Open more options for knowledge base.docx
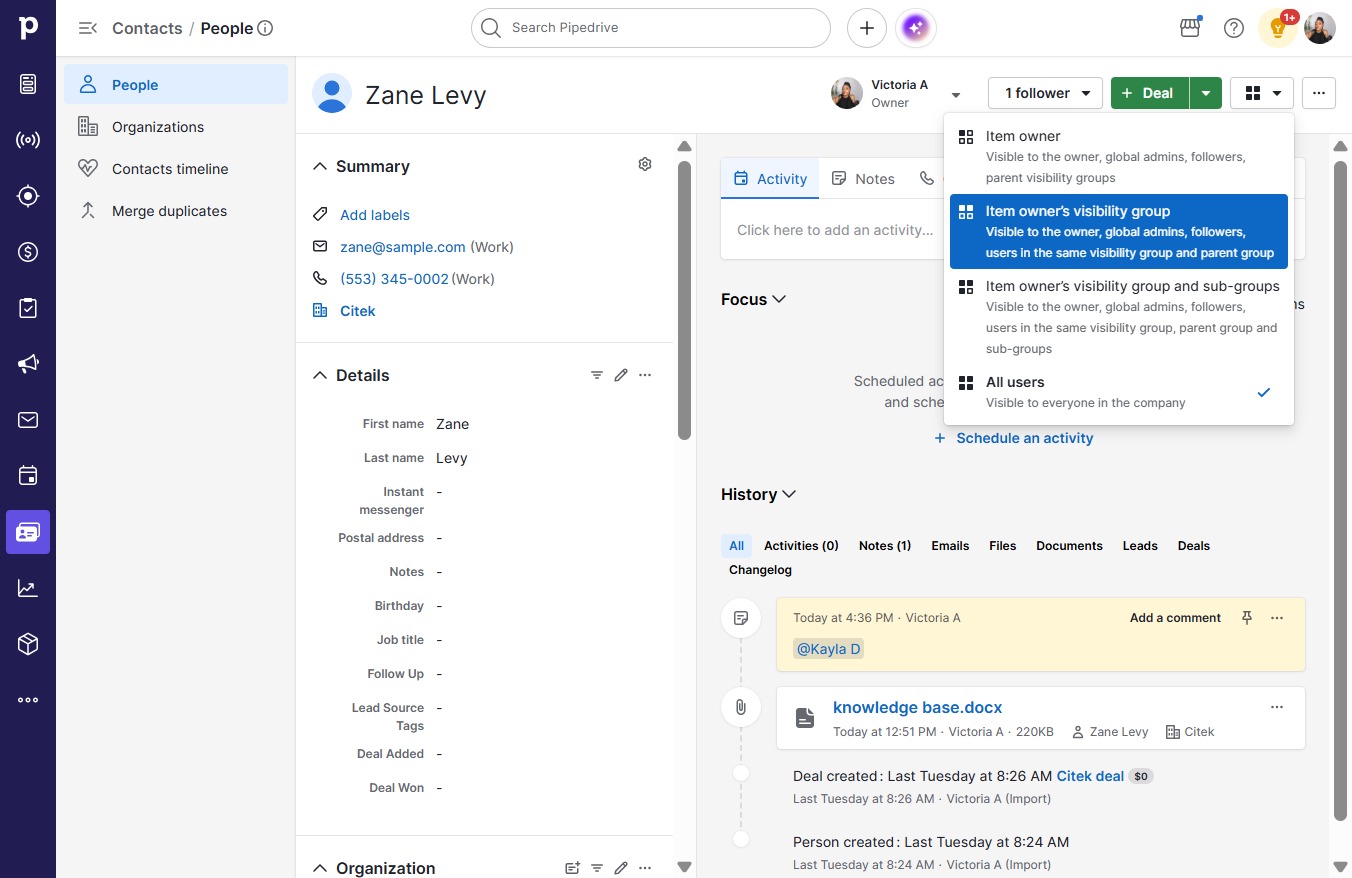Image resolution: width=1352 pixels, height=878 pixels. (x=1277, y=707)
